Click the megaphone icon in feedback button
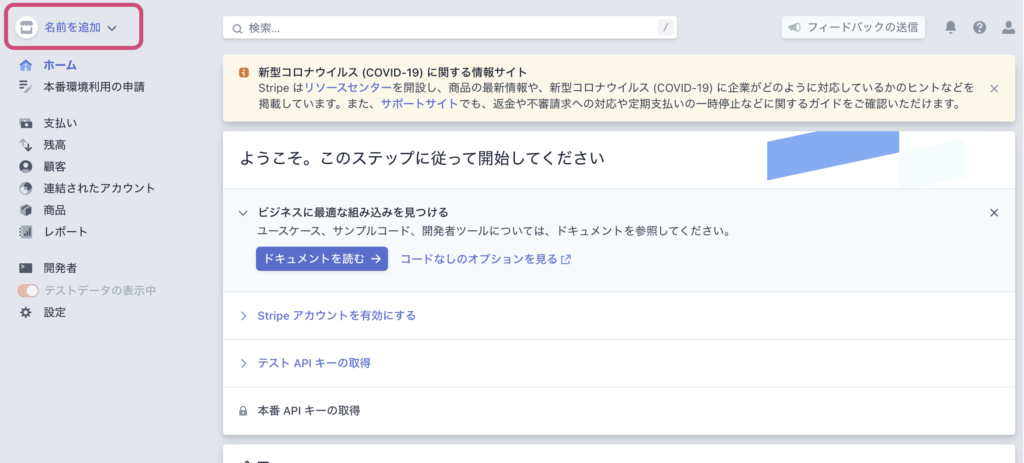This screenshot has height=463, width=1024. pyautogui.click(x=793, y=27)
